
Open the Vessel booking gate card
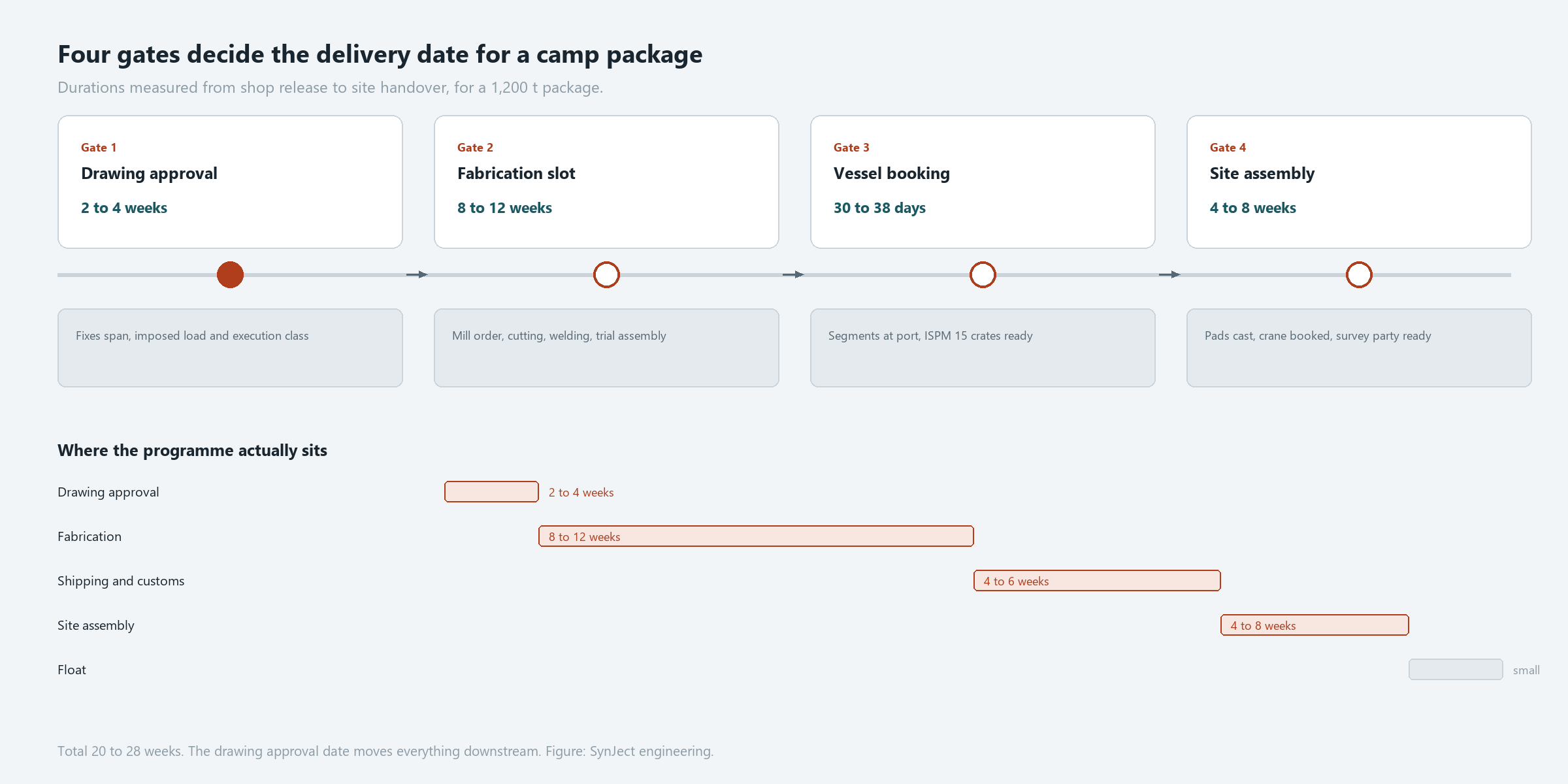983,182
